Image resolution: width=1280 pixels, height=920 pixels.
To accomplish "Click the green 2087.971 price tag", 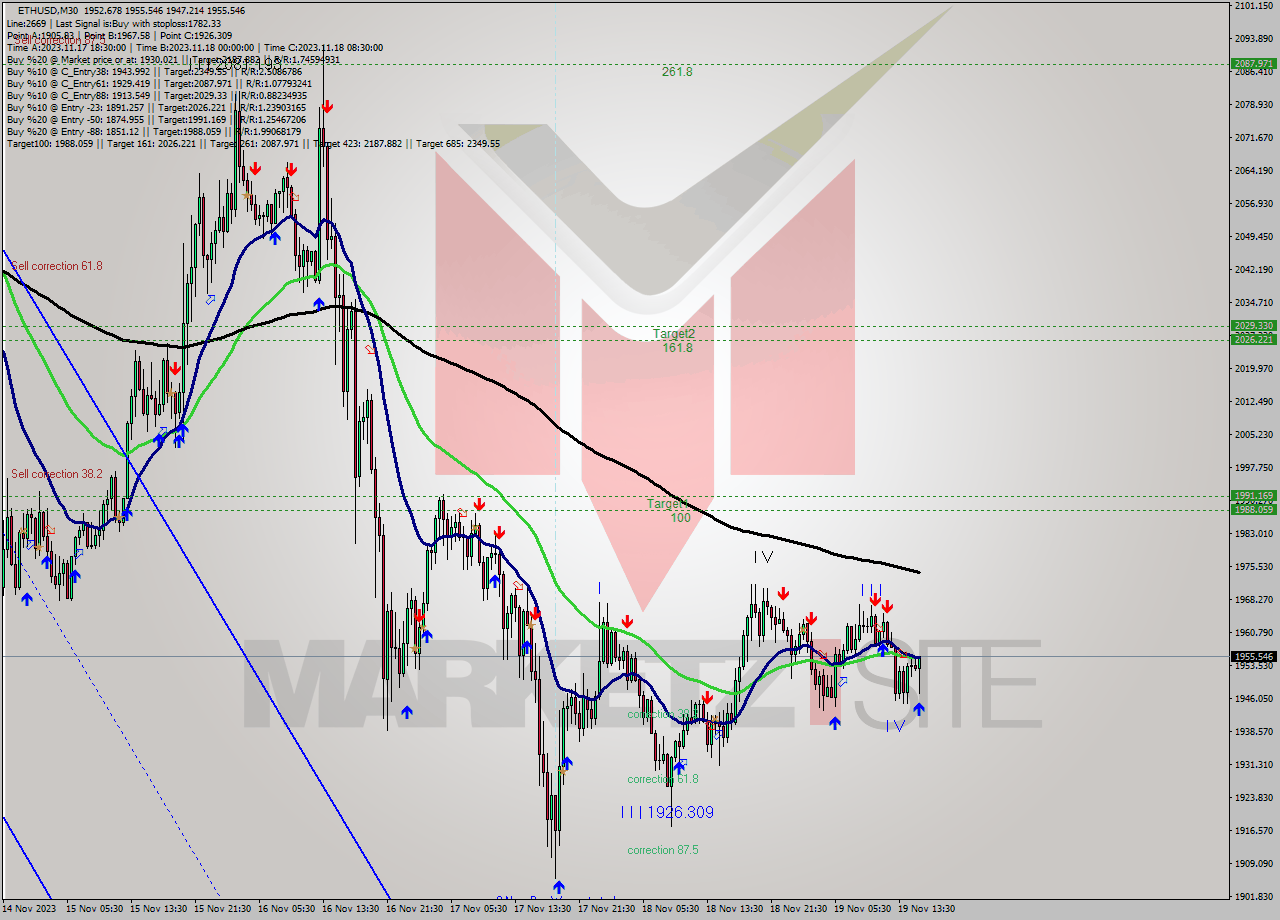I will point(1253,63).
